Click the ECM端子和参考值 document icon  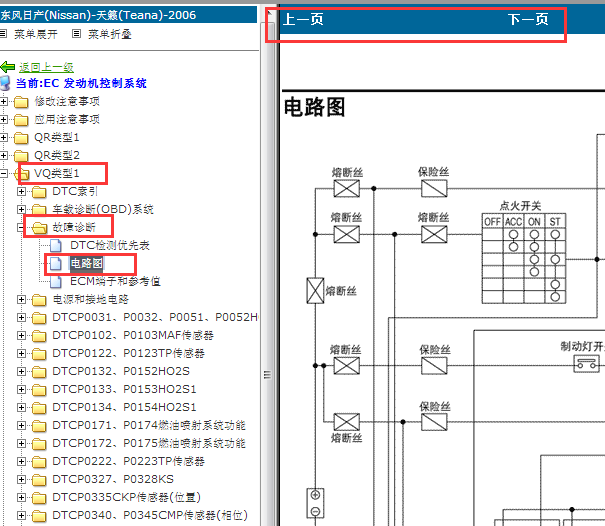tap(56, 281)
